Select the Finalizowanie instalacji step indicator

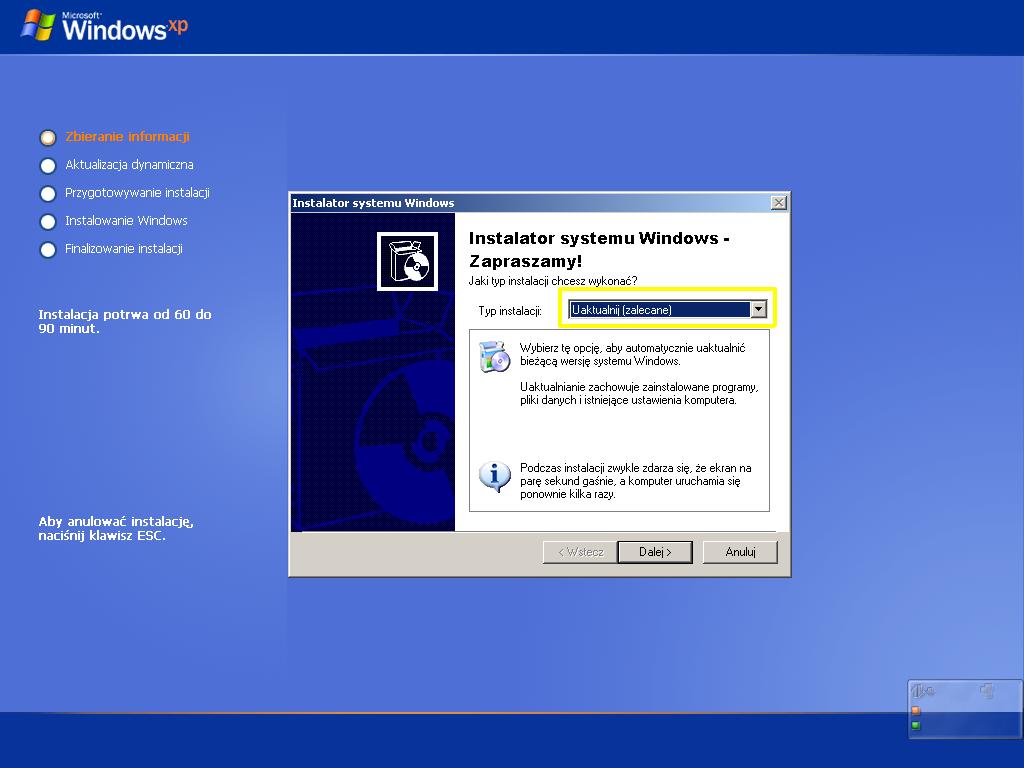click(x=48, y=250)
